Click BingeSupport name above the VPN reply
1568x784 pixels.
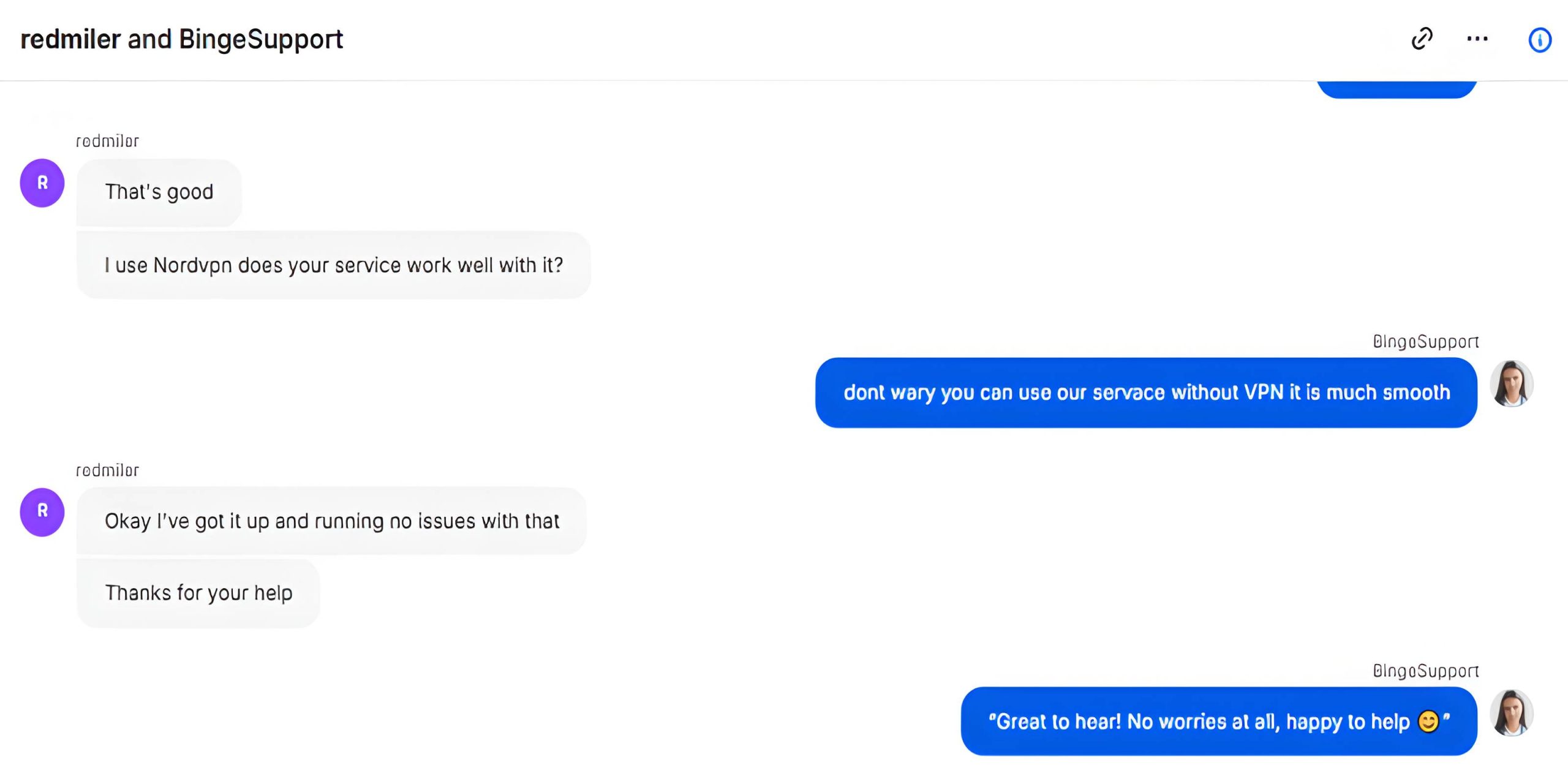pos(1425,342)
